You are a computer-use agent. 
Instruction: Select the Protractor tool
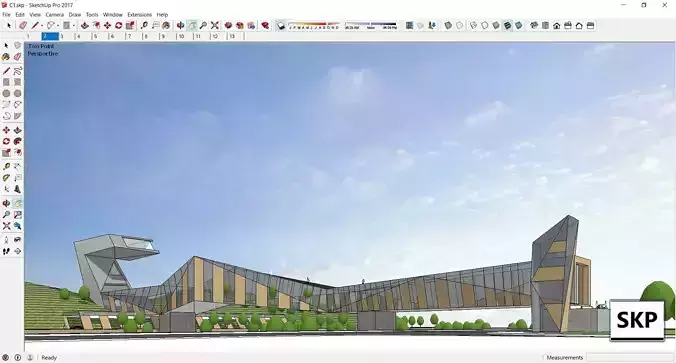[x=6, y=178]
